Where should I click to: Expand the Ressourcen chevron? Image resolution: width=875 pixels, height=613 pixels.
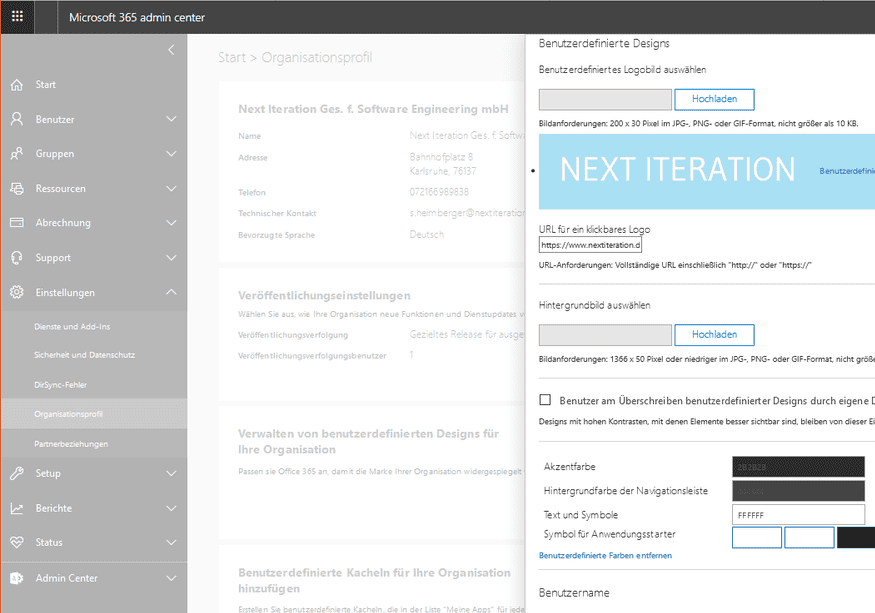point(171,188)
